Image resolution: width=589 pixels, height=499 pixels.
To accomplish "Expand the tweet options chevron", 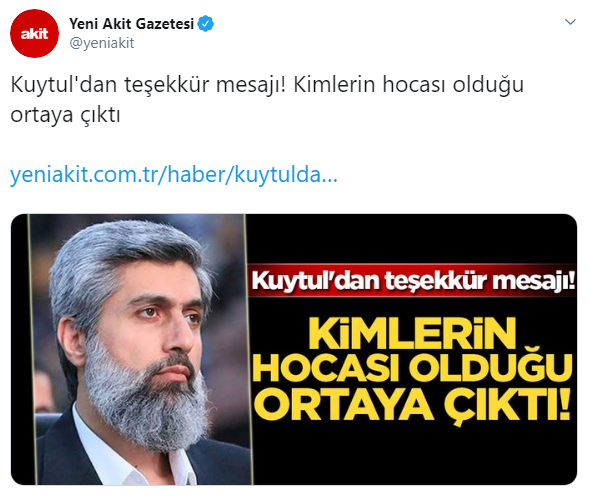I will pyautogui.click(x=570, y=22).
